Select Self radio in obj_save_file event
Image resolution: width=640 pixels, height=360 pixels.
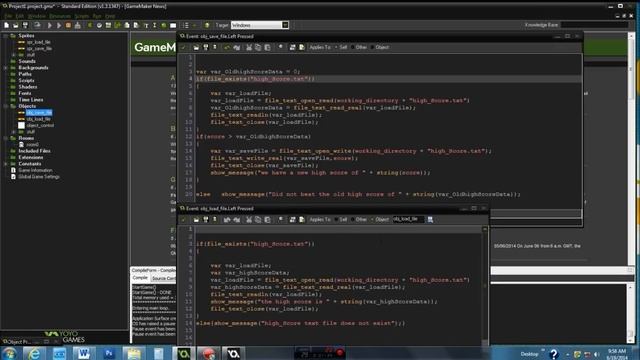point(341,47)
